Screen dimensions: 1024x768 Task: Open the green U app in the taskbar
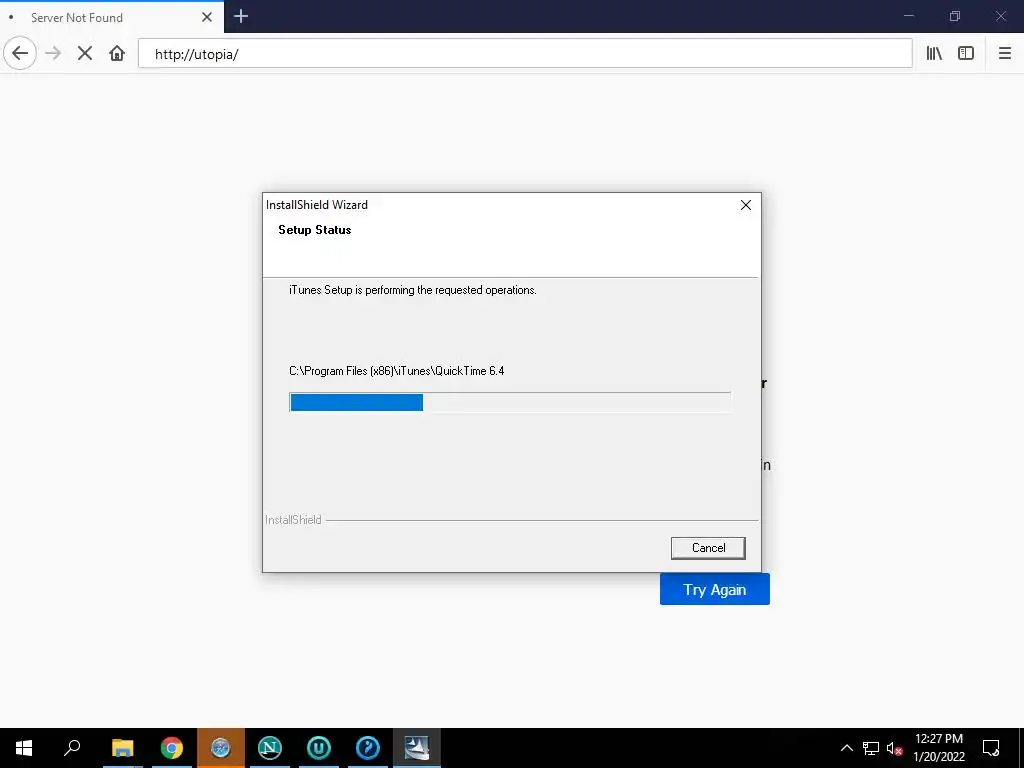click(319, 748)
